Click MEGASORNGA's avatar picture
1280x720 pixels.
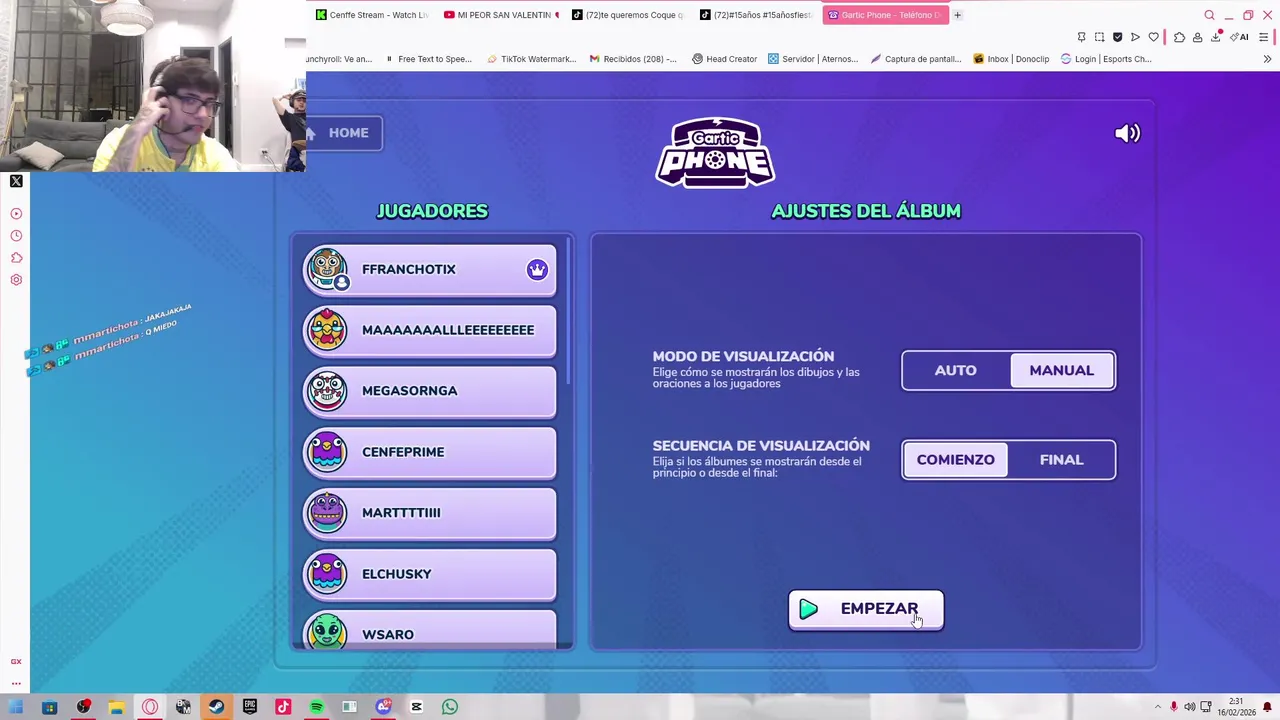327,391
